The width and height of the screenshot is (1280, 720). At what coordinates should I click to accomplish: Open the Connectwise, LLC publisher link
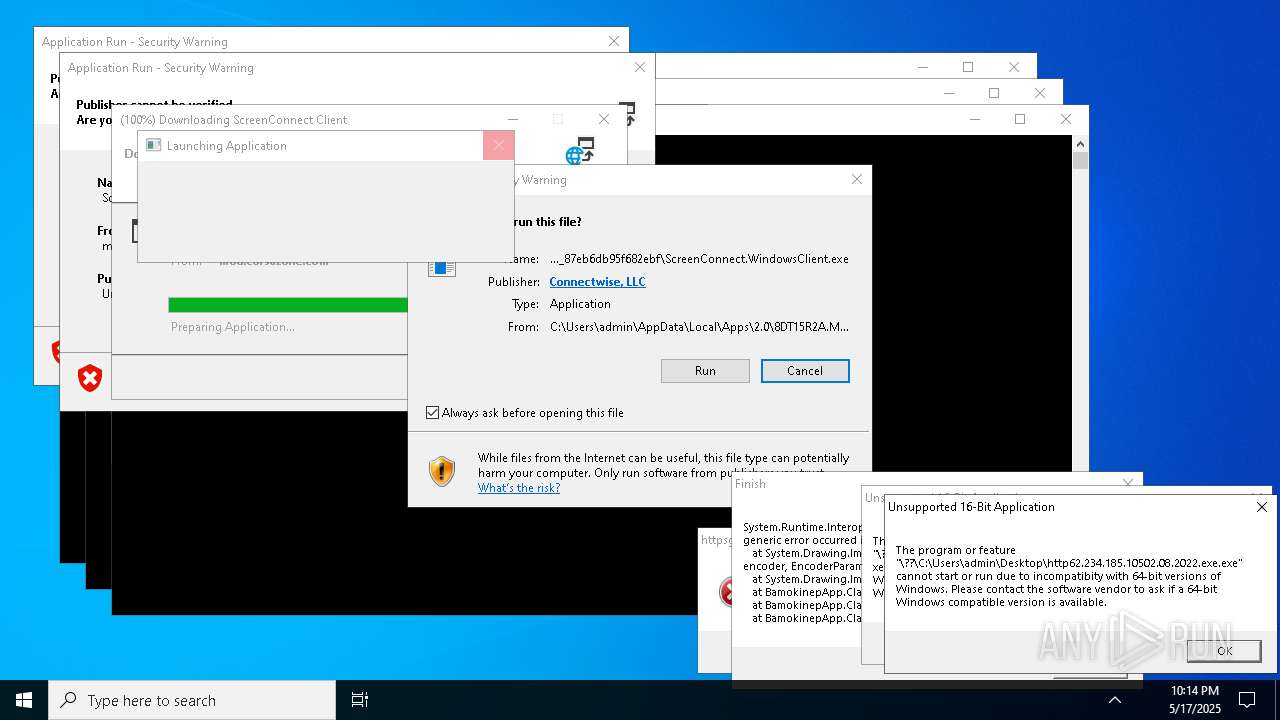click(x=597, y=282)
